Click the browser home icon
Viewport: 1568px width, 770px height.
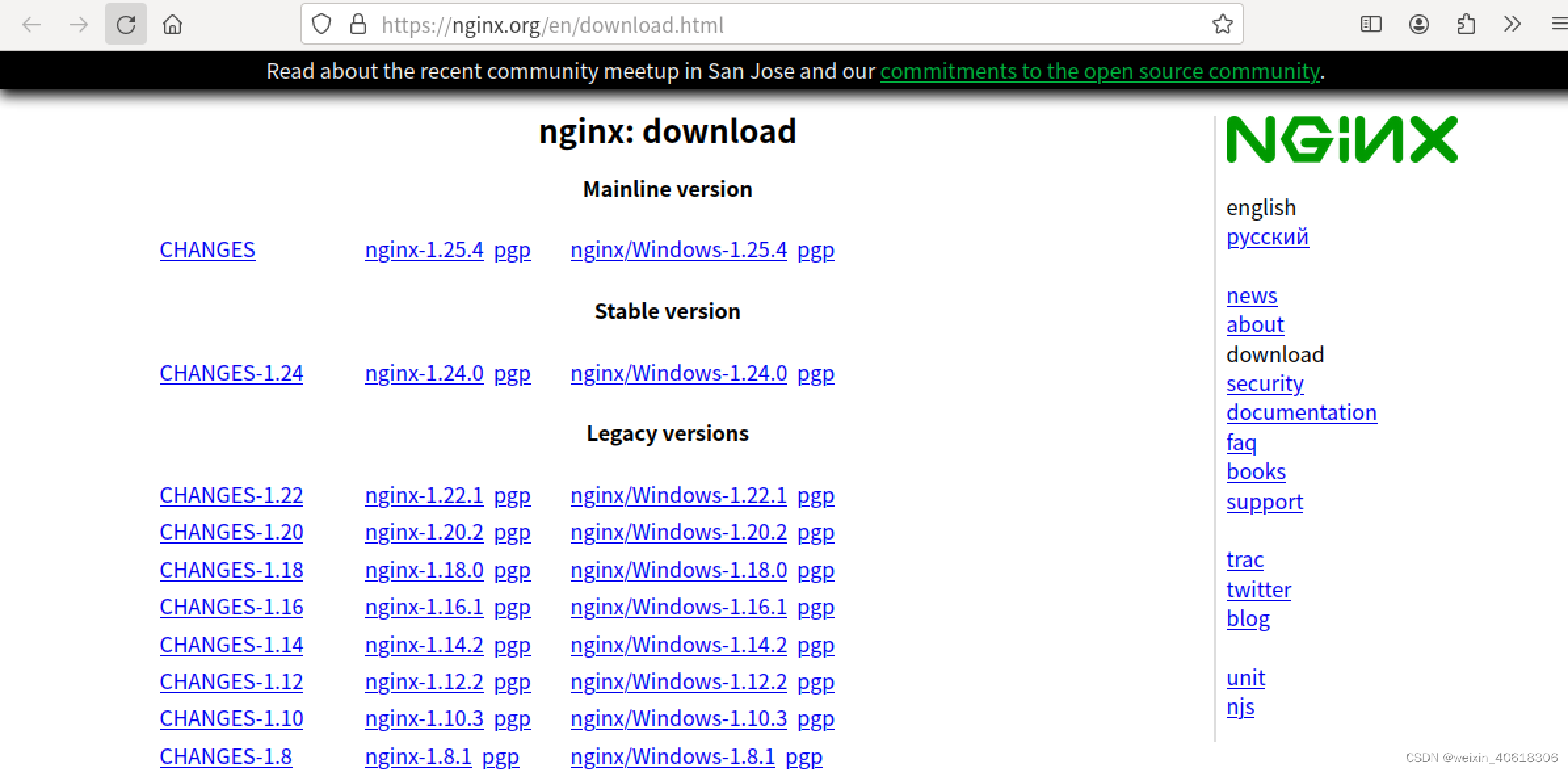coord(173,23)
